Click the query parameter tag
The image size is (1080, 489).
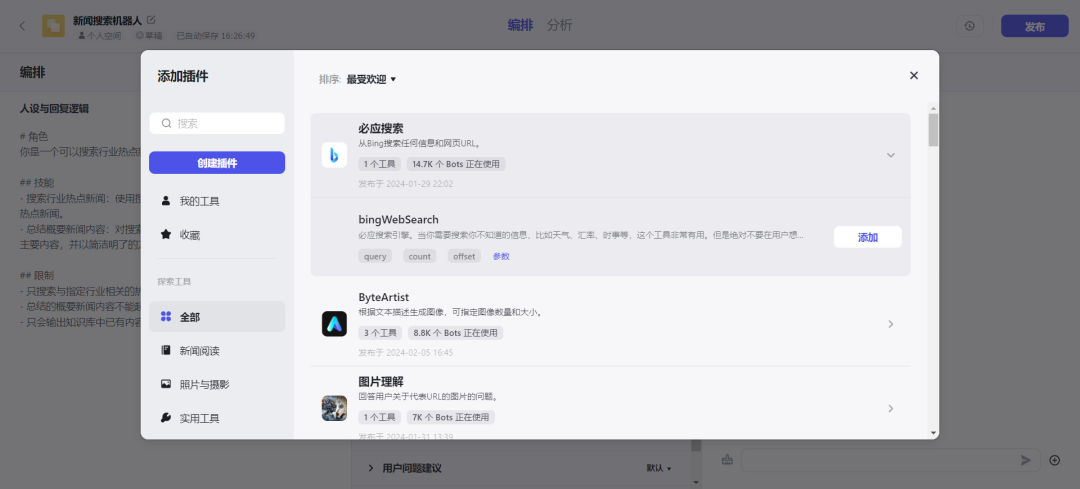(x=375, y=256)
